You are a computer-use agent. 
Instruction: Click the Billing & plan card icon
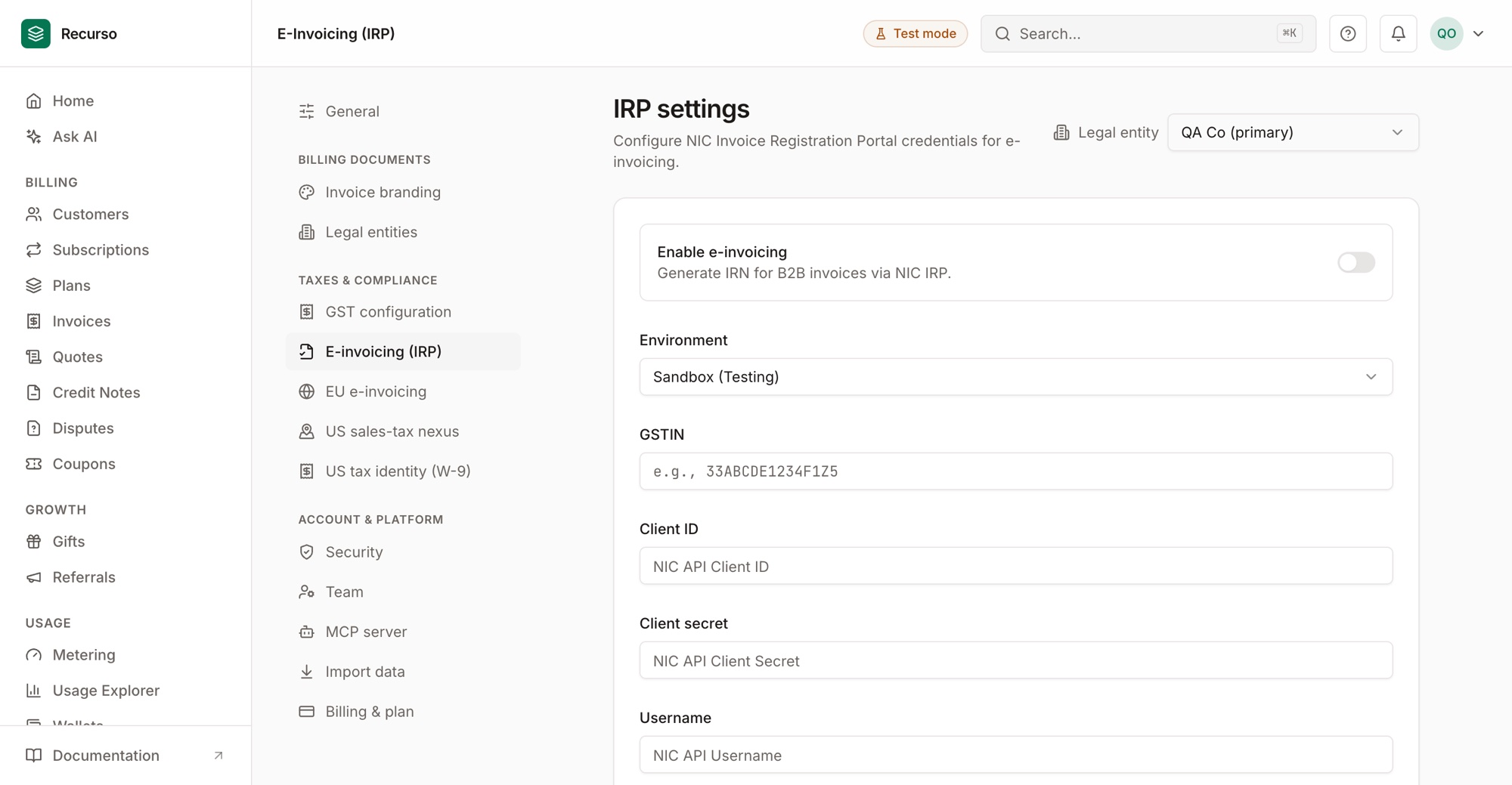click(x=306, y=711)
